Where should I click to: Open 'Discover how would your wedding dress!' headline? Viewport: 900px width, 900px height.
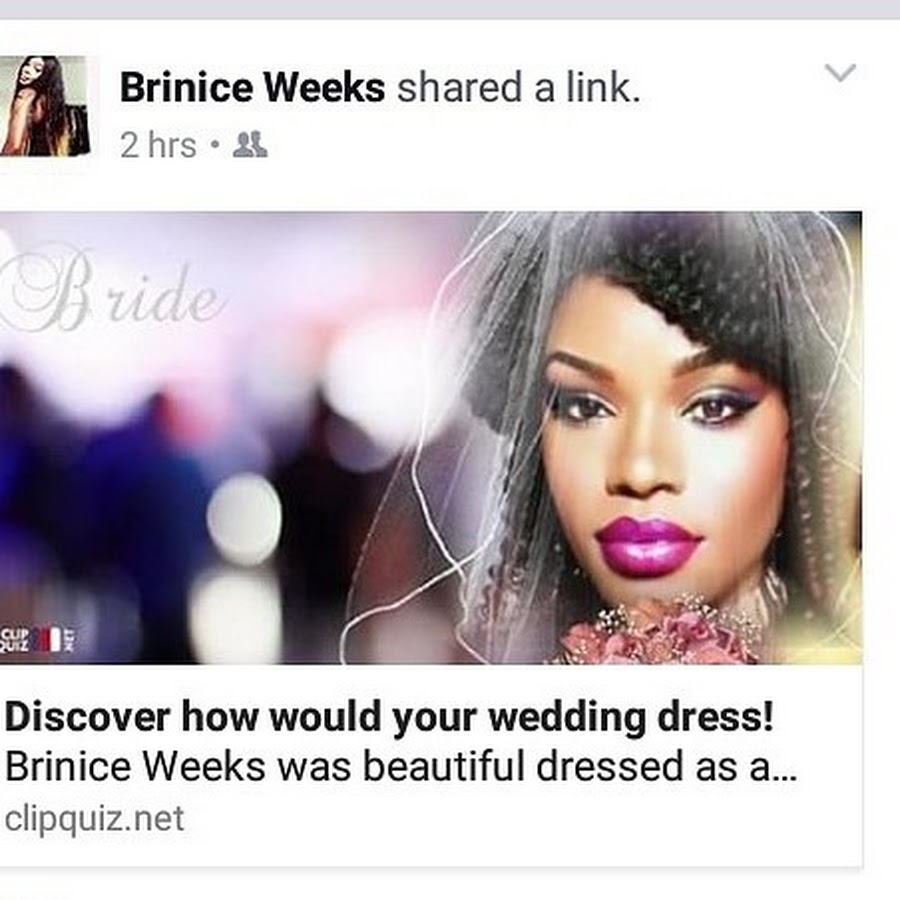coord(389,717)
